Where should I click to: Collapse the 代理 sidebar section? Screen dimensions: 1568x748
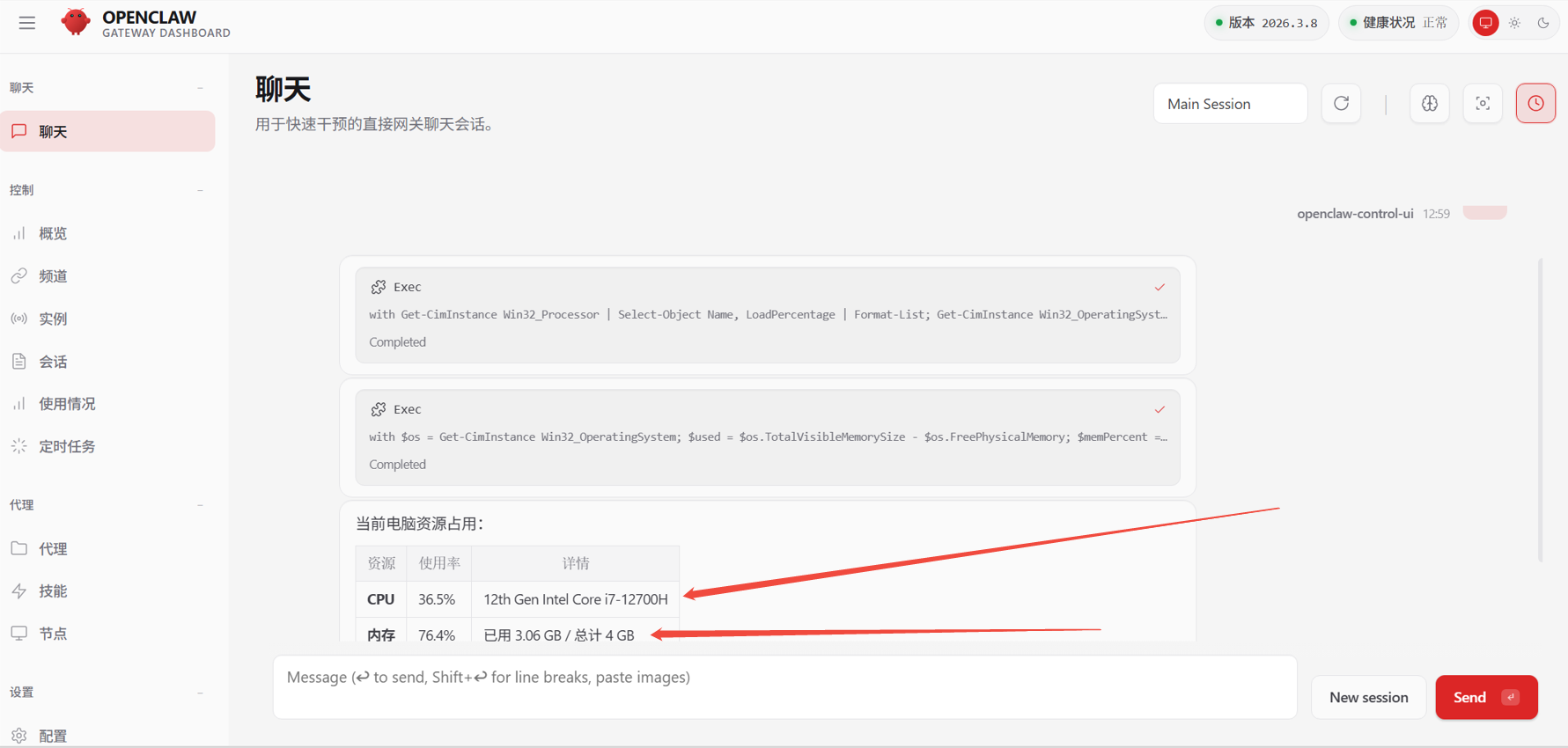200,505
